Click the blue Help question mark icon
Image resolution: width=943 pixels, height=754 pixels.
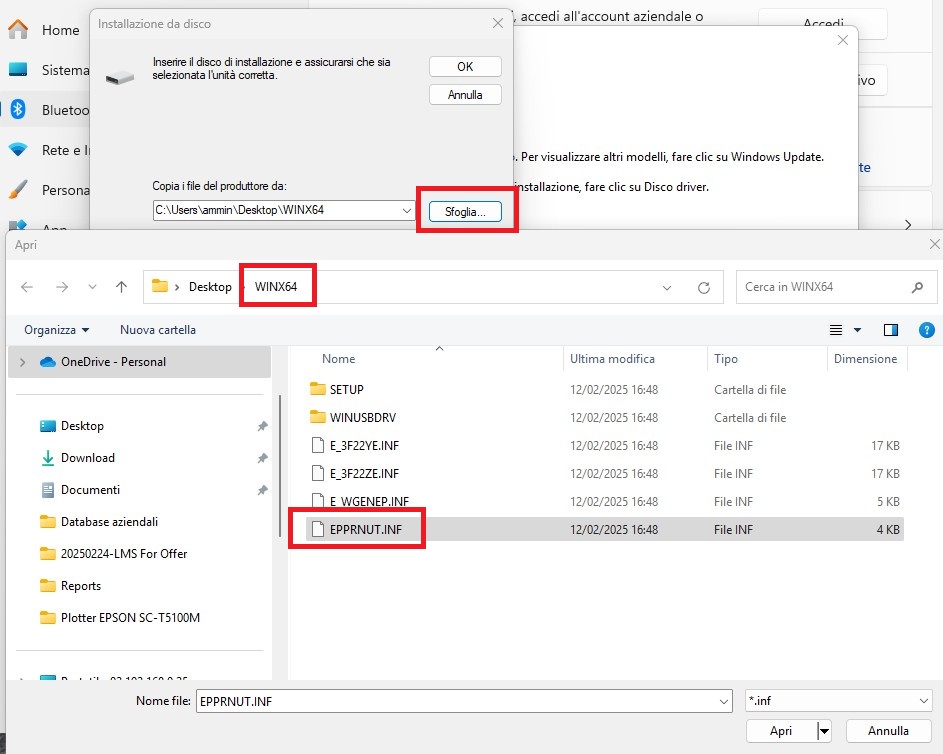(926, 329)
